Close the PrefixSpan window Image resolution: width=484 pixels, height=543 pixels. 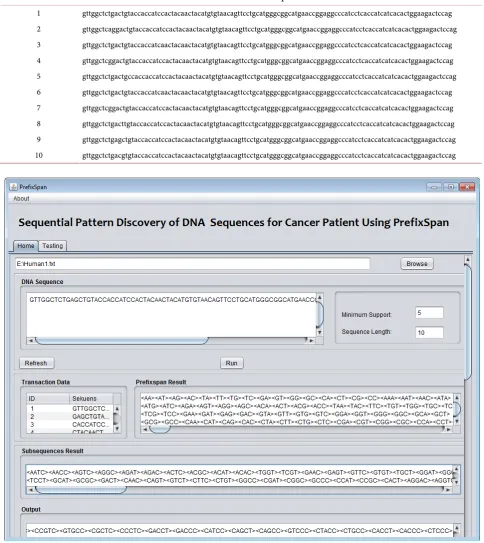[x=467, y=187]
